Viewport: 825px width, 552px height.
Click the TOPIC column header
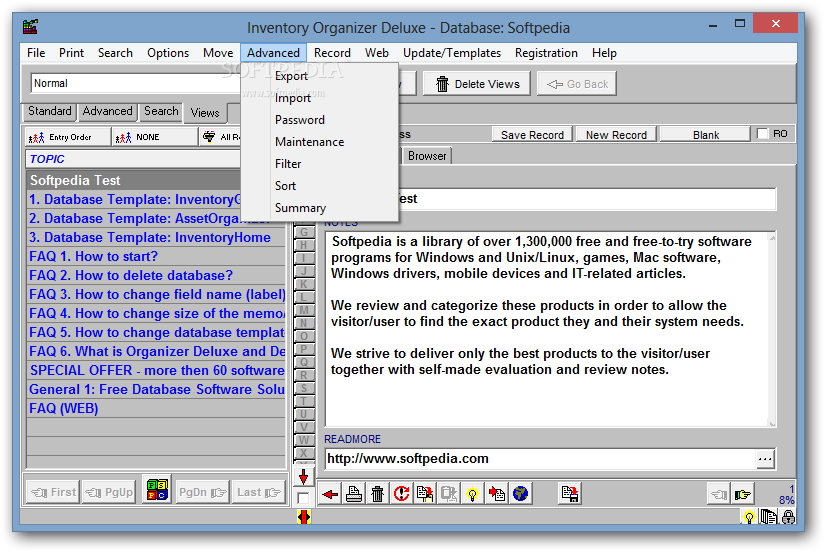click(x=133, y=159)
